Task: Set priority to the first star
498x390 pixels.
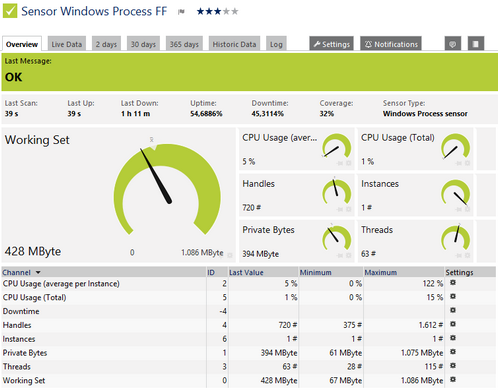Action: (200, 12)
